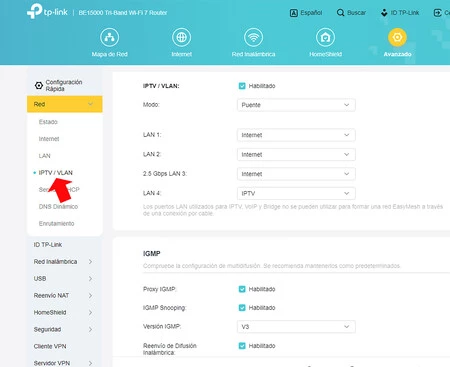Open the Mapa de Red icon
Viewport: 450px width, 367px height.
coord(109,37)
